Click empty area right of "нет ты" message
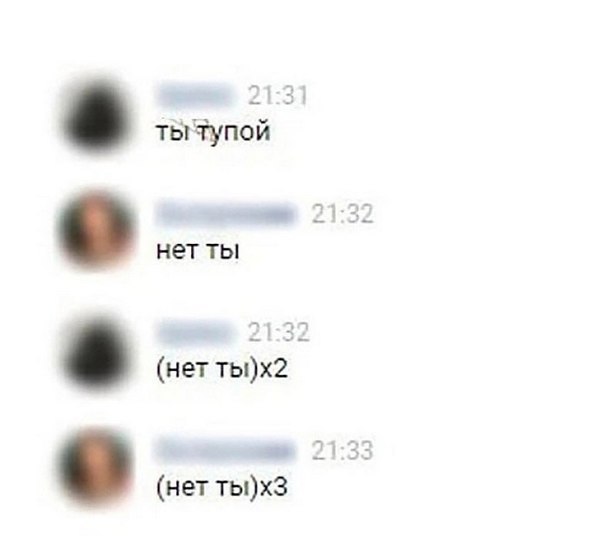 point(421,251)
